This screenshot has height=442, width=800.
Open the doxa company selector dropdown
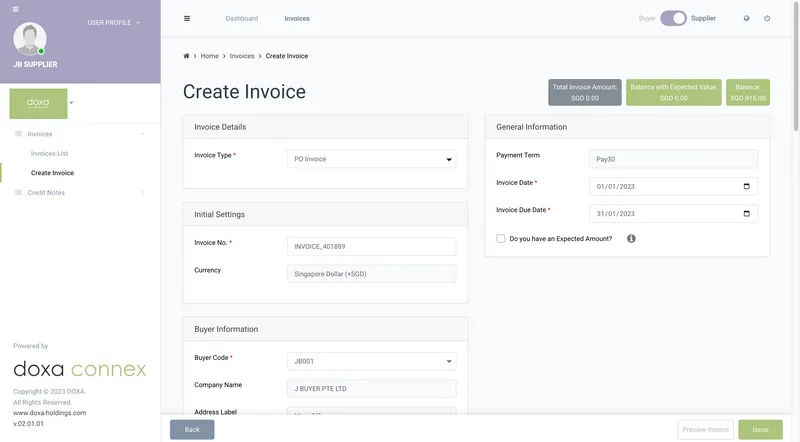pyautogui.click(x=71, y=102)
